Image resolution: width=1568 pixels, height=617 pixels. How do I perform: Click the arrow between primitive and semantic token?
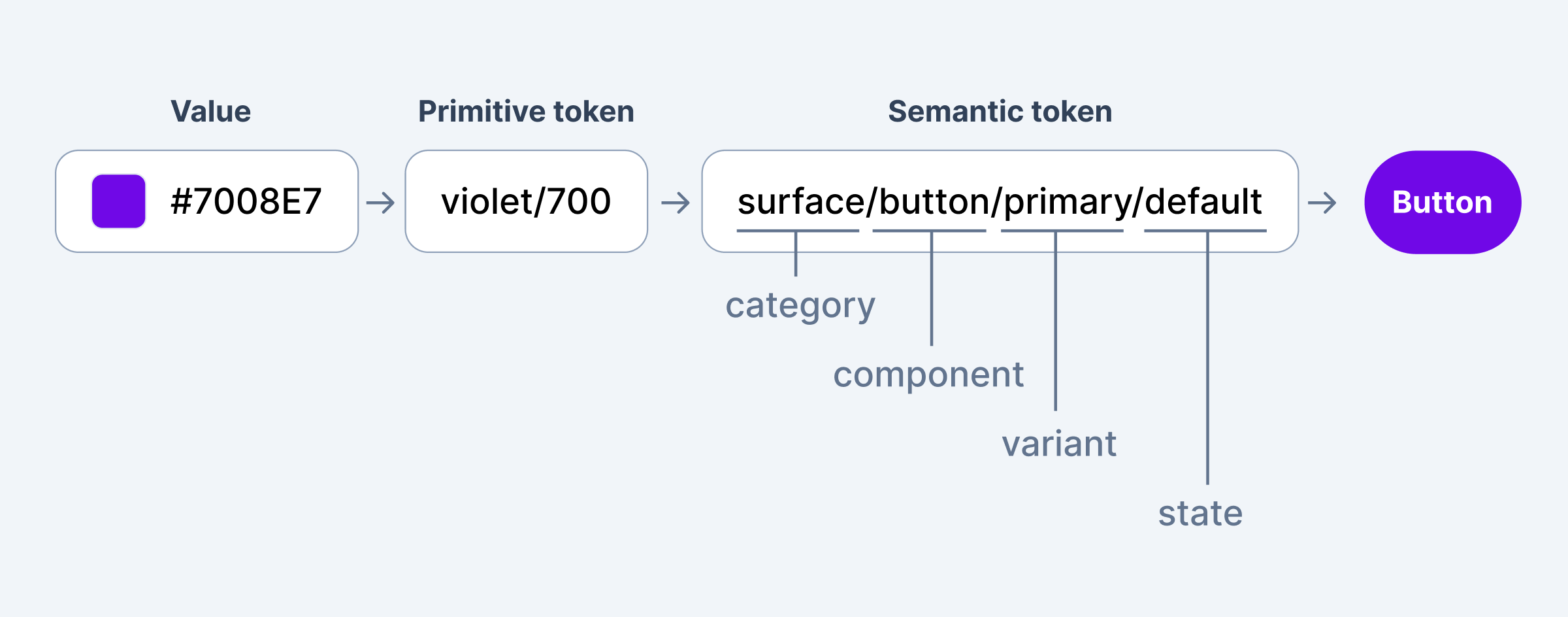click(676, 203)
